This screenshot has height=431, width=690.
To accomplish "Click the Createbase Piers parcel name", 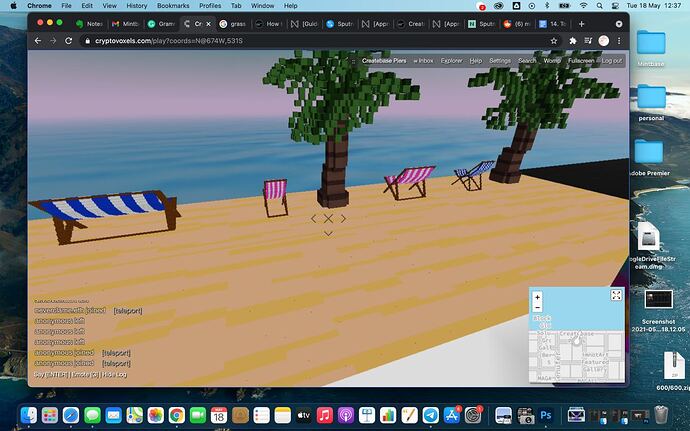I will [x=384, y=61].
